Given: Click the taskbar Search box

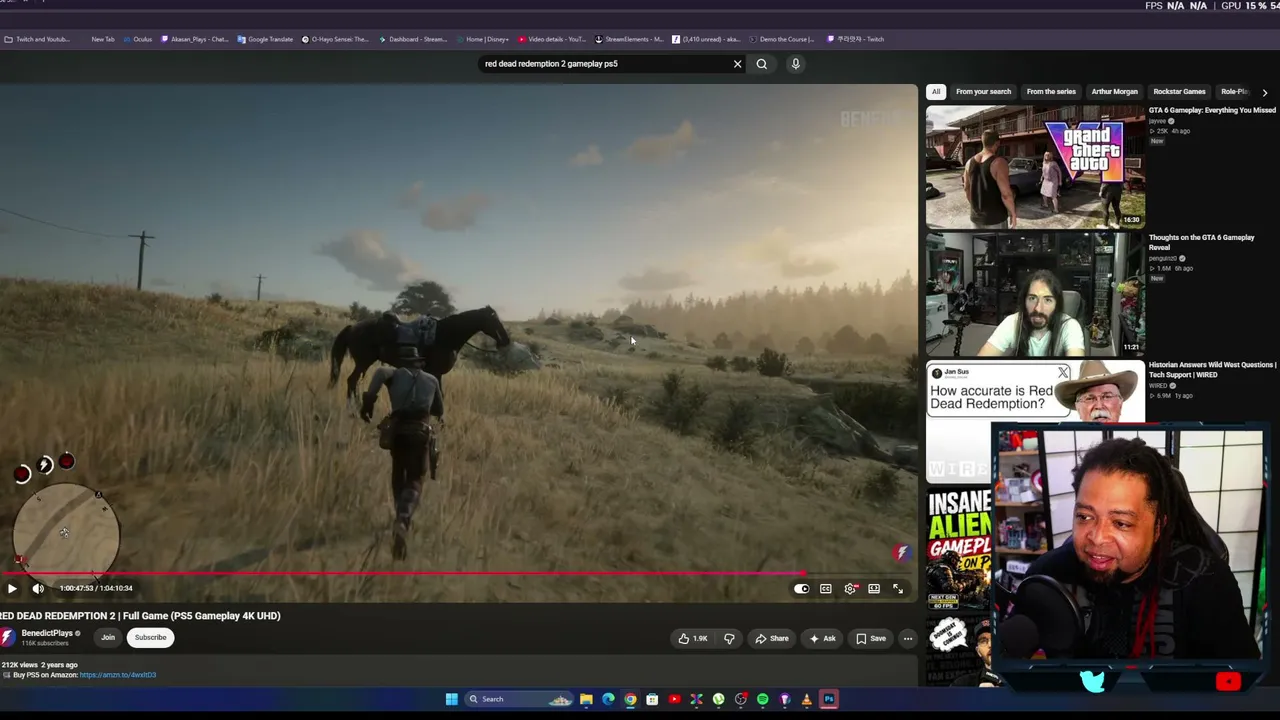Looking at the screenshot, I should [x=518, y=699].
